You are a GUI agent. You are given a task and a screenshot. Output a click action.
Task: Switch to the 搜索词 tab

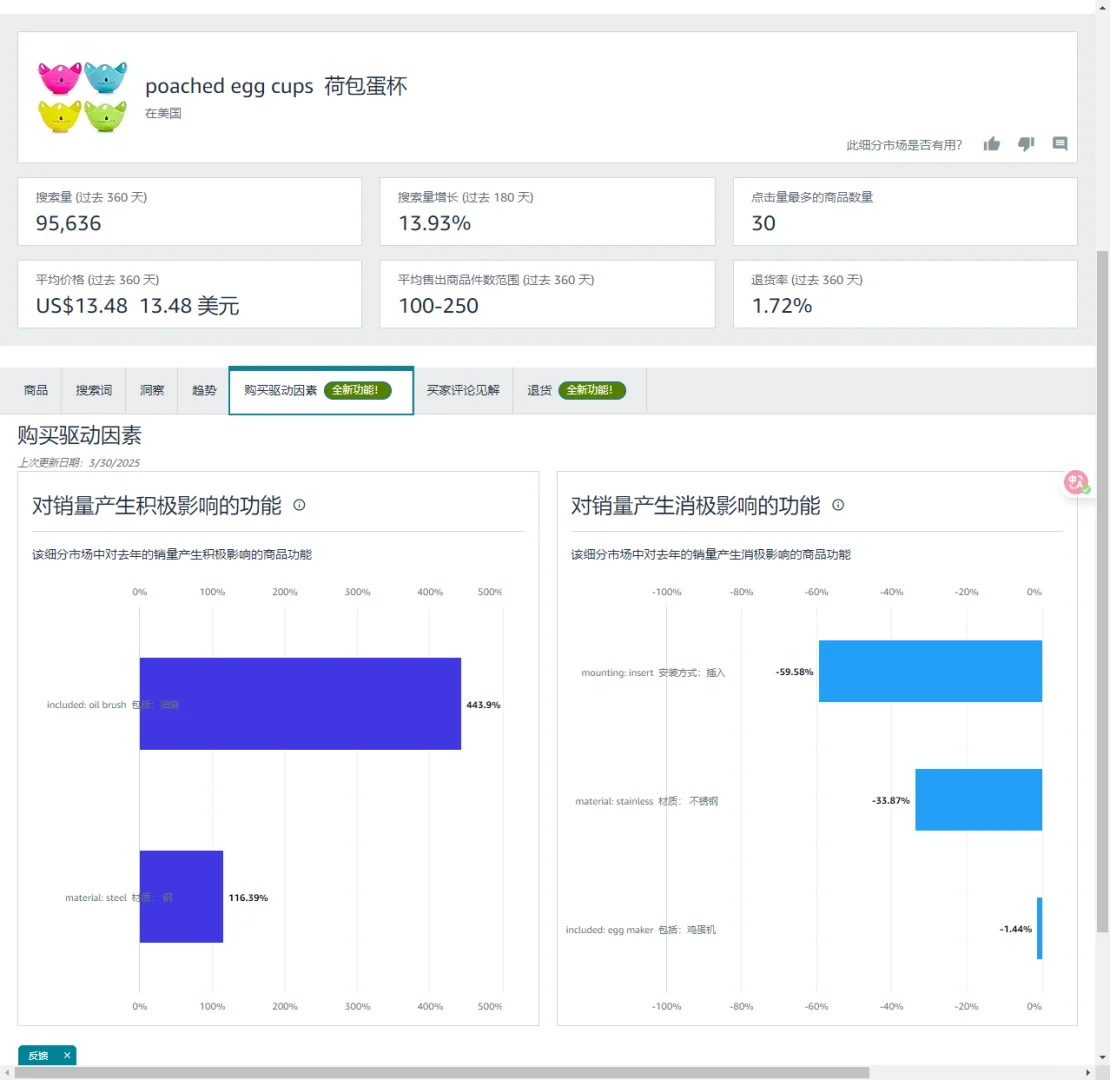pos(93,390)
